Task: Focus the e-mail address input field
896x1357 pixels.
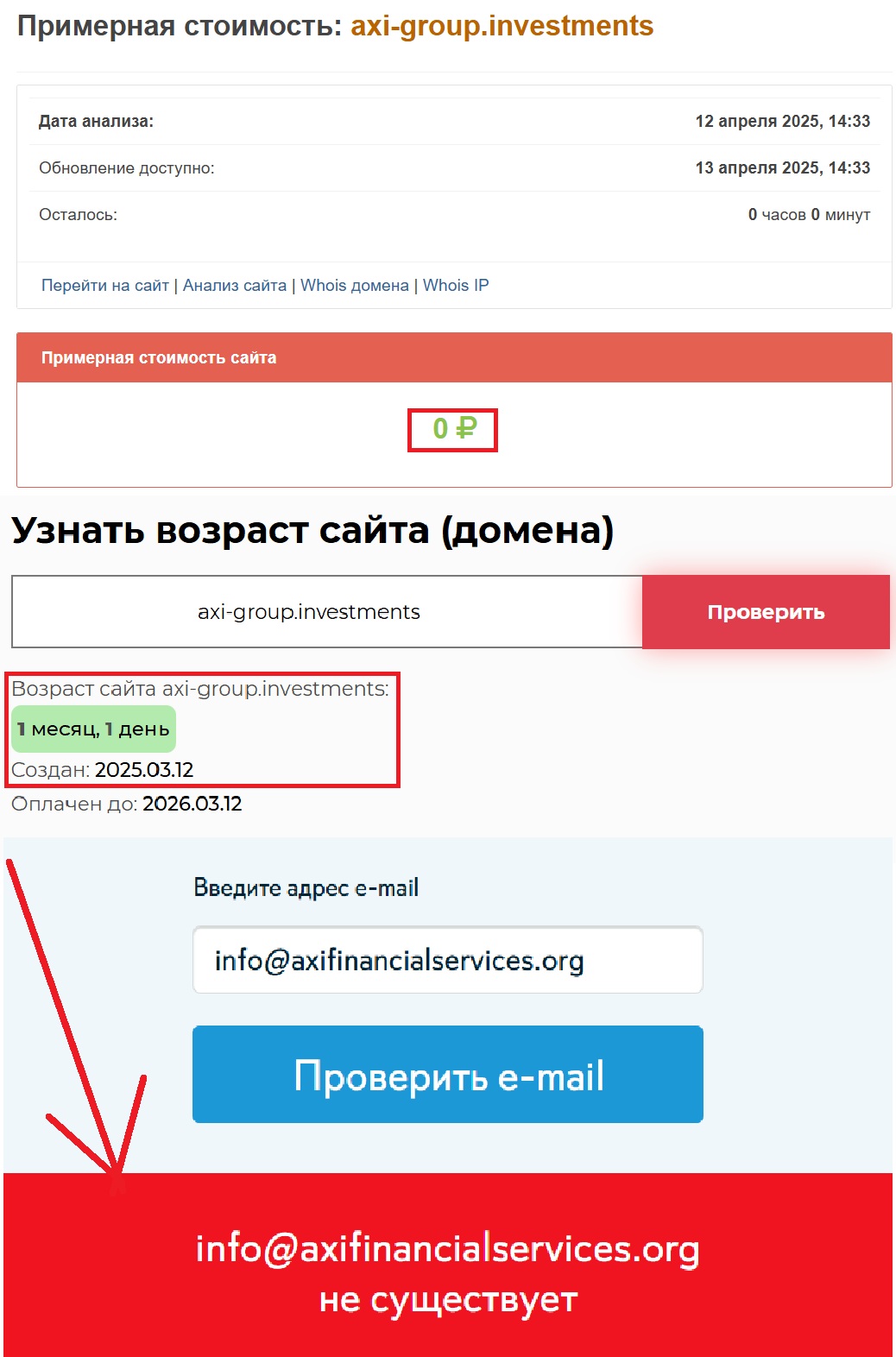Action: pyautogui.click(x=448, y=960)
